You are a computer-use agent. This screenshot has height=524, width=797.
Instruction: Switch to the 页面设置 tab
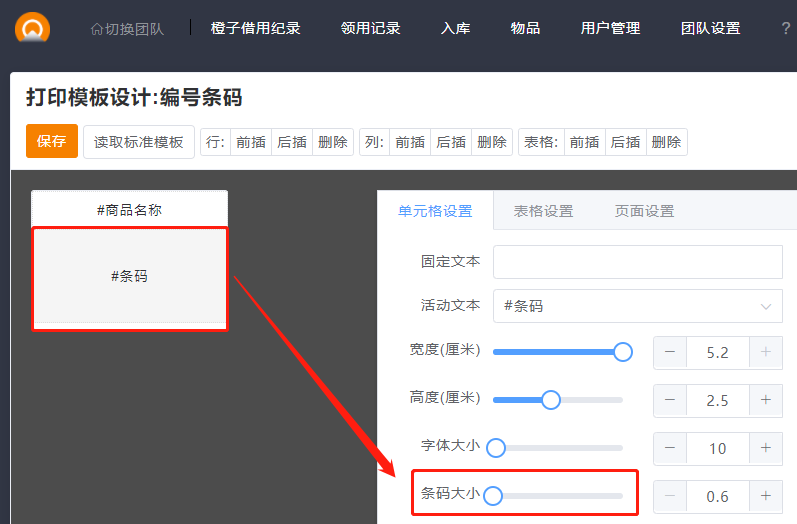pyautogui.click(x=644, y=211)
